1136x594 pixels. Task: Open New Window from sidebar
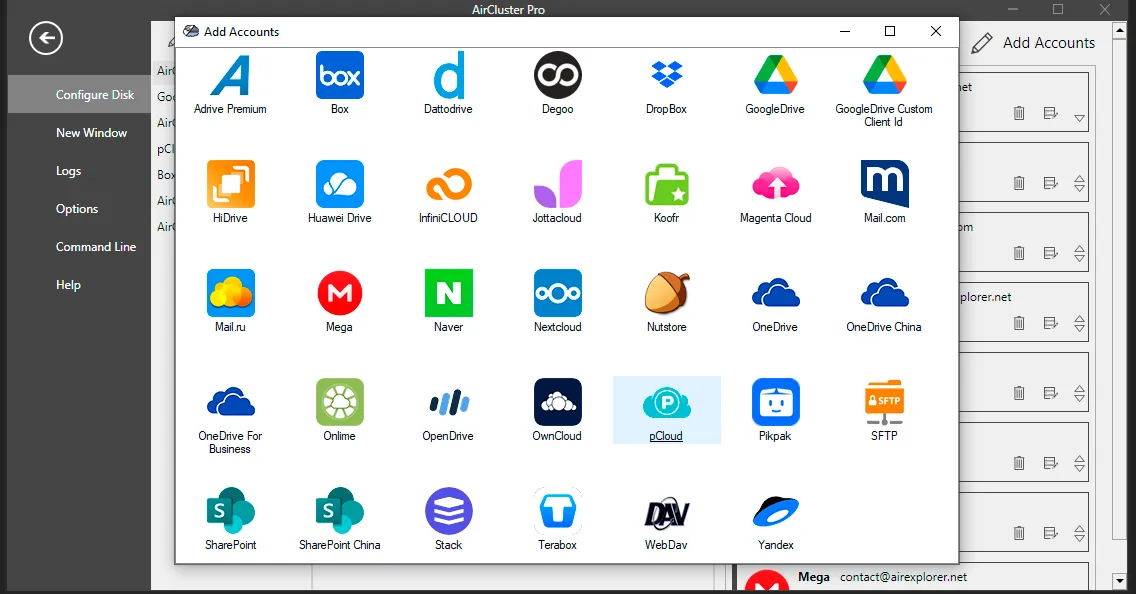pos(91,133)
